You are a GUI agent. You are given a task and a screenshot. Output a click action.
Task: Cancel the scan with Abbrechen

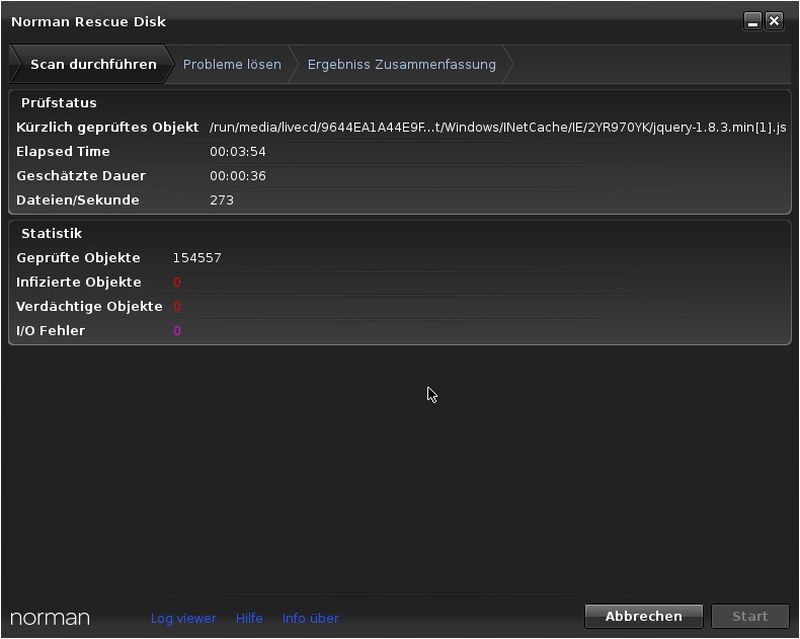tap(643, 617)
